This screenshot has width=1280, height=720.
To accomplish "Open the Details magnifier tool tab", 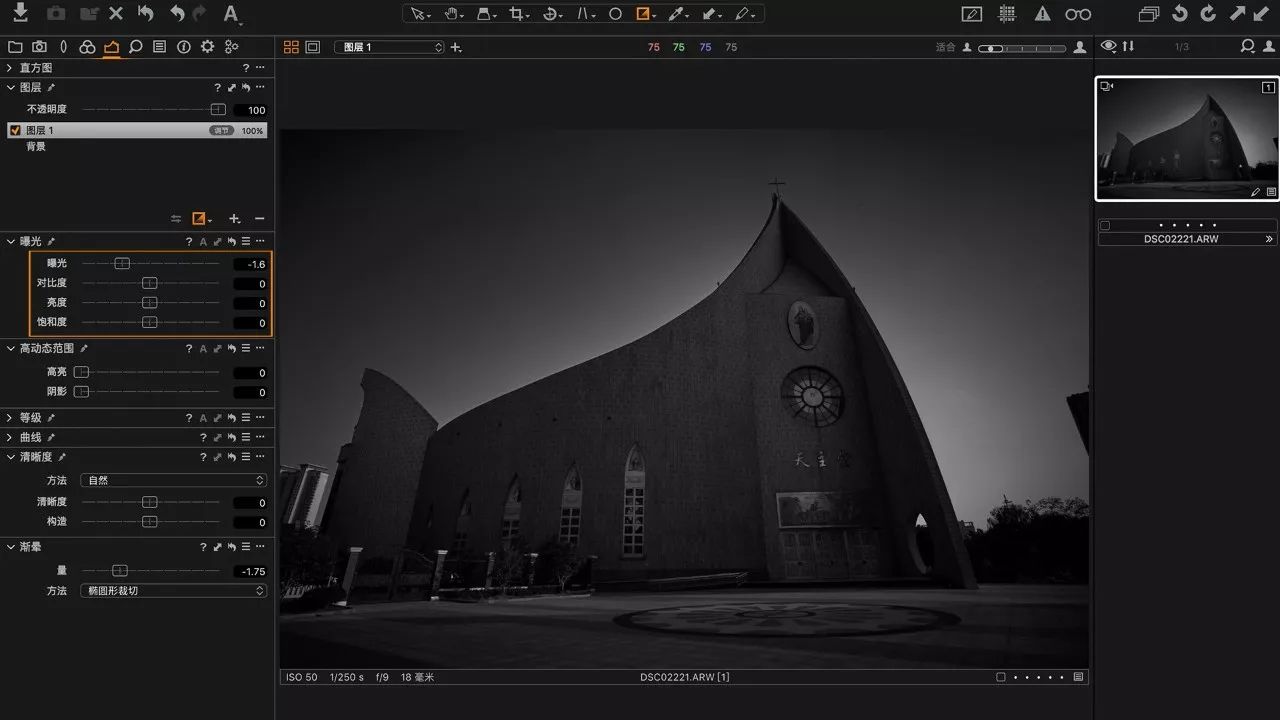I will pyautogui.click(x=135, y=47).
